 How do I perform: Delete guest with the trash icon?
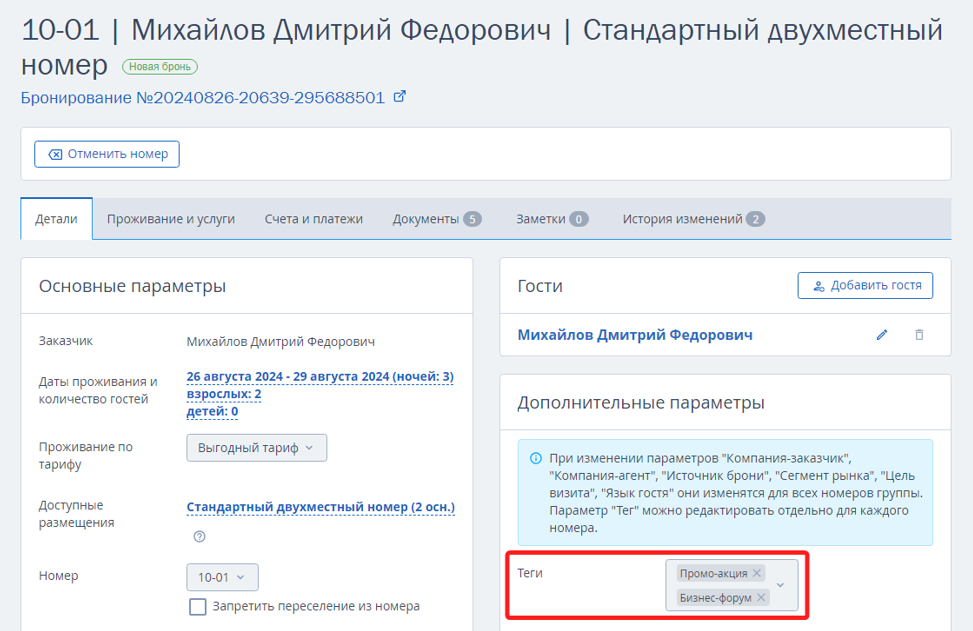(919, 335)
